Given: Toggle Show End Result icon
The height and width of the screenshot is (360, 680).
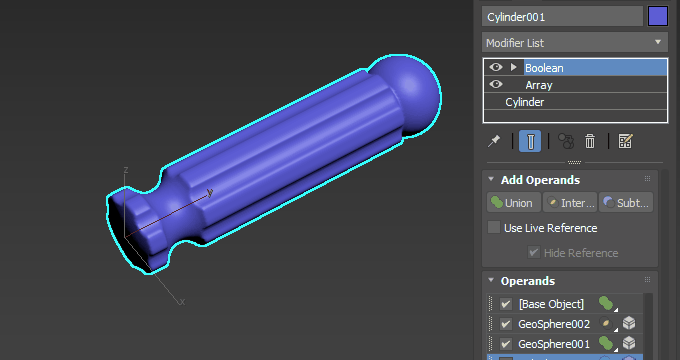Looking at the screenshot, I should coord(530,141).
